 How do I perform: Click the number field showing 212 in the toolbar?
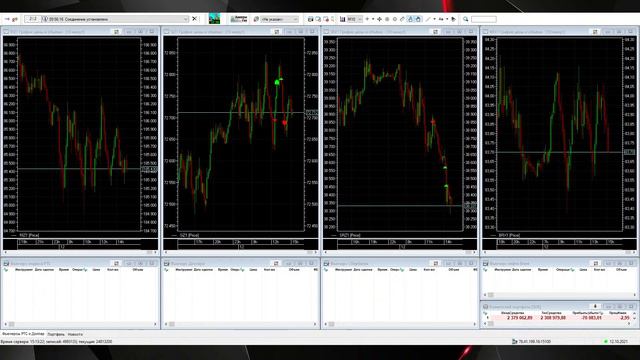tap(32, 19)
